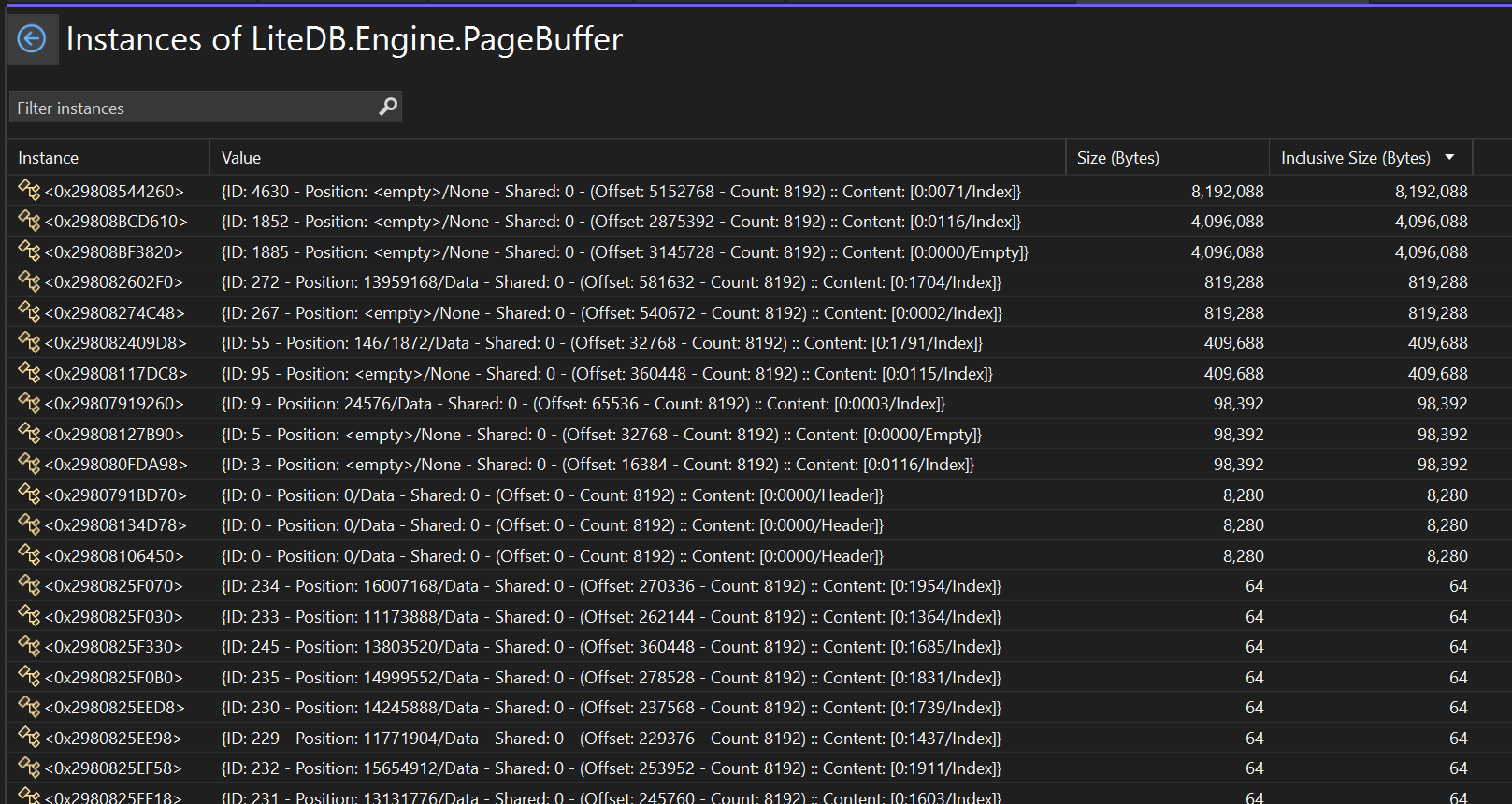
Task: Select instance address <0x29808BCD610>
Action: [x=116, y=222]
